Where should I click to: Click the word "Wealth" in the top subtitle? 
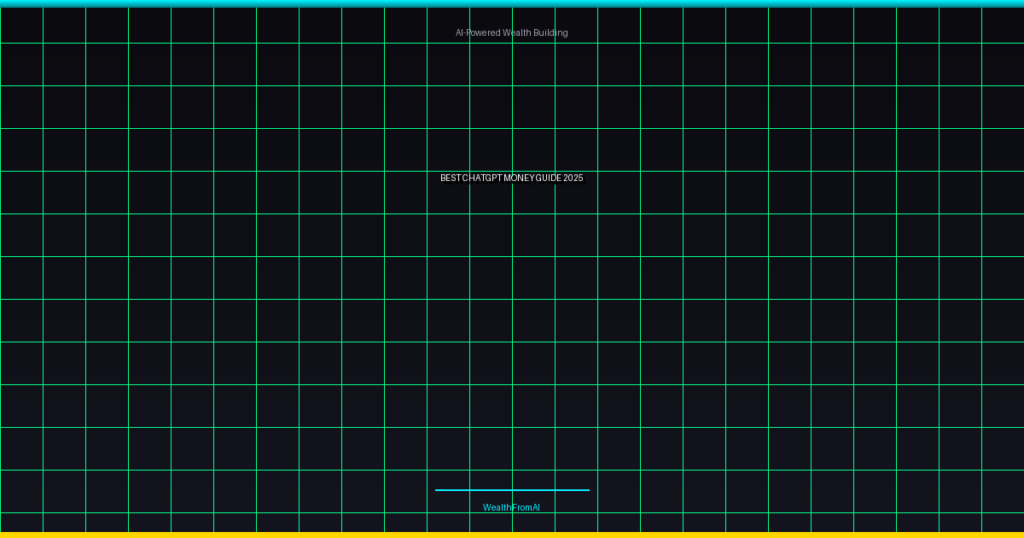coord(517,33)
